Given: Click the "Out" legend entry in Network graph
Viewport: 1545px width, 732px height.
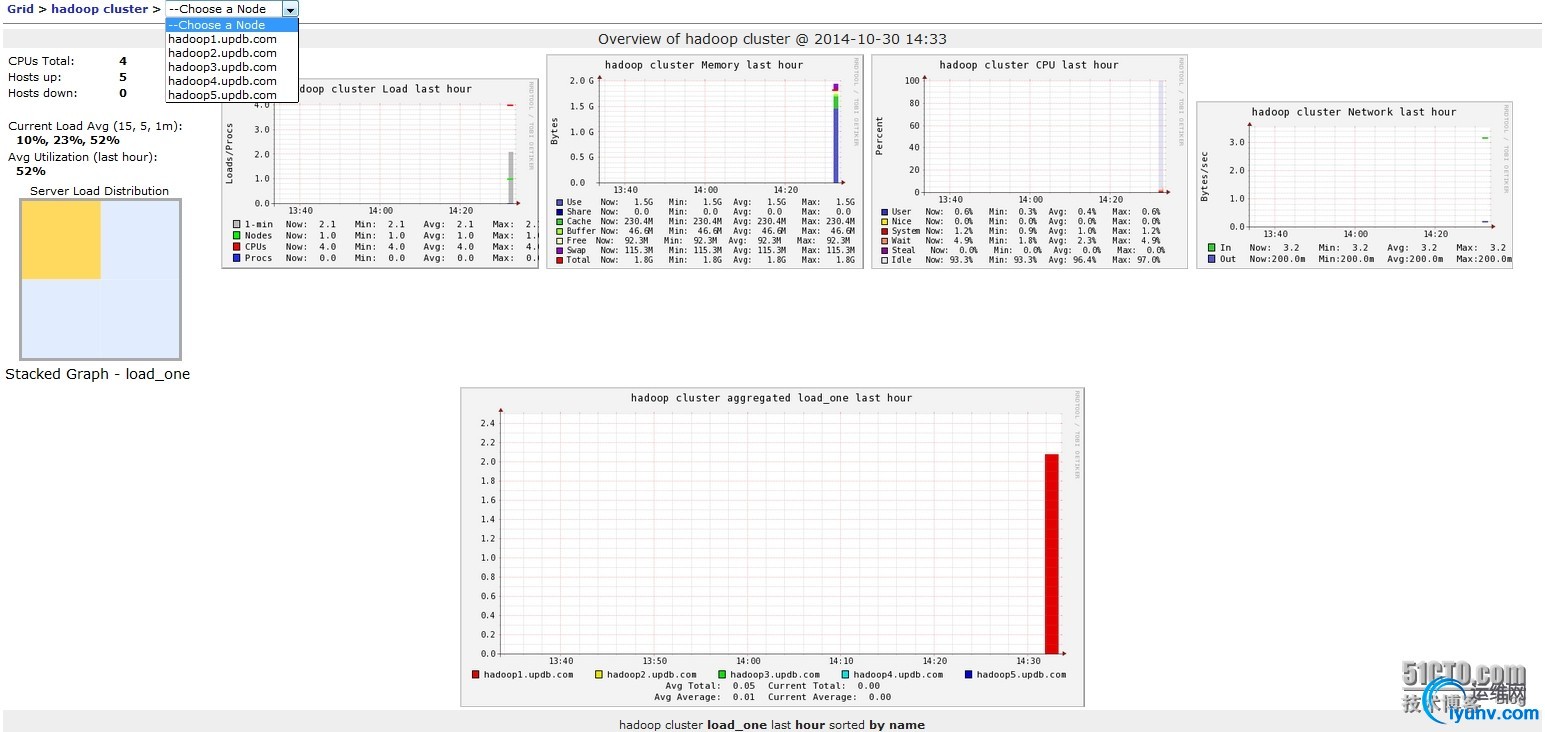Looking at the screenshot, I should (x=1221, y=259).
